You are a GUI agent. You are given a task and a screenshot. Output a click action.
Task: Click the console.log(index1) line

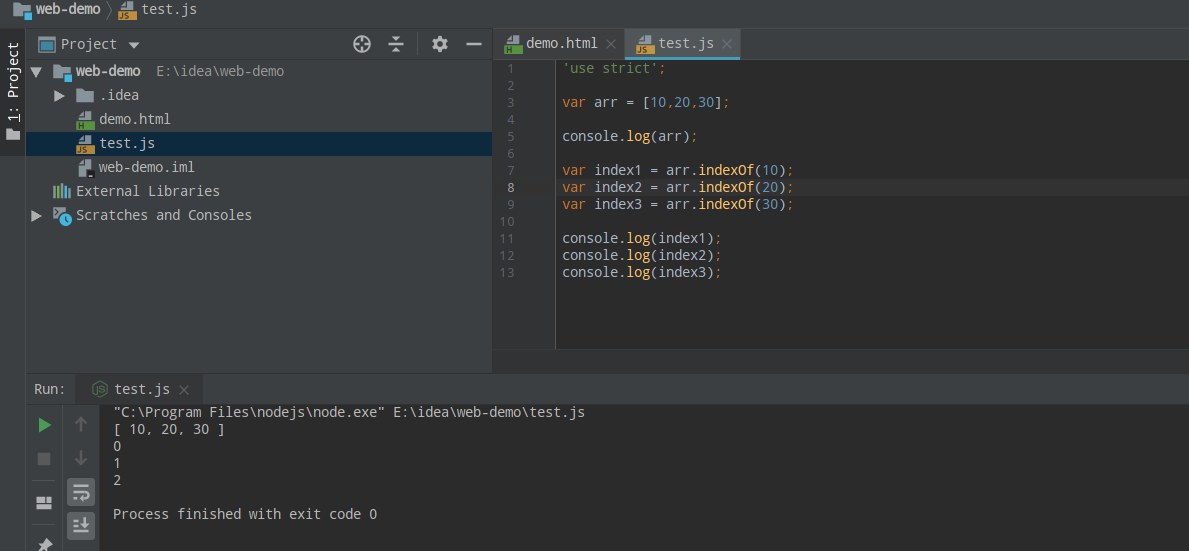click(x=642, y=238)
